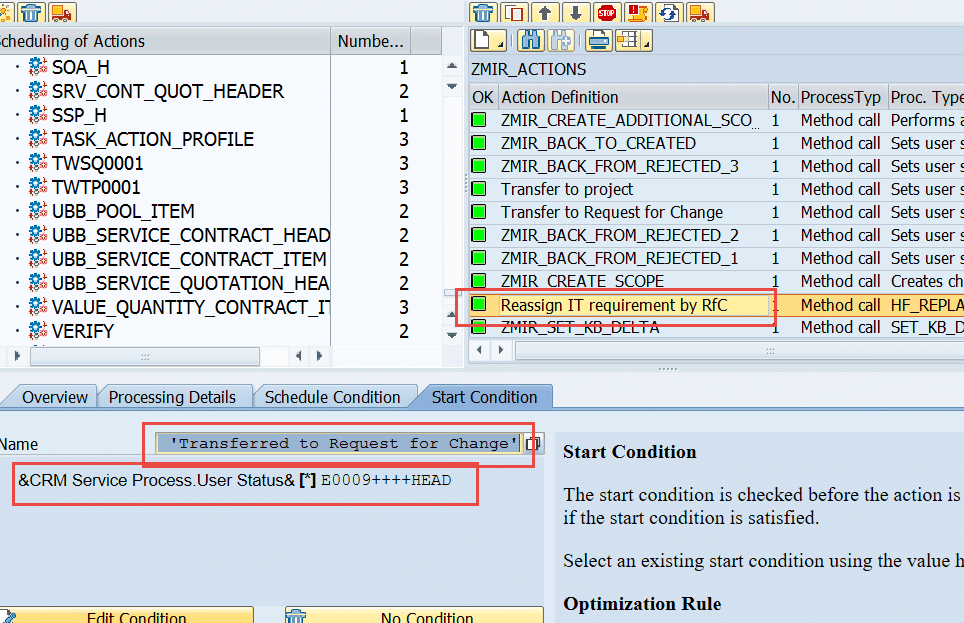Viewport: 964px width, 623px height.
Task: Click the printer icon
Action: click(x=598, y=41)
